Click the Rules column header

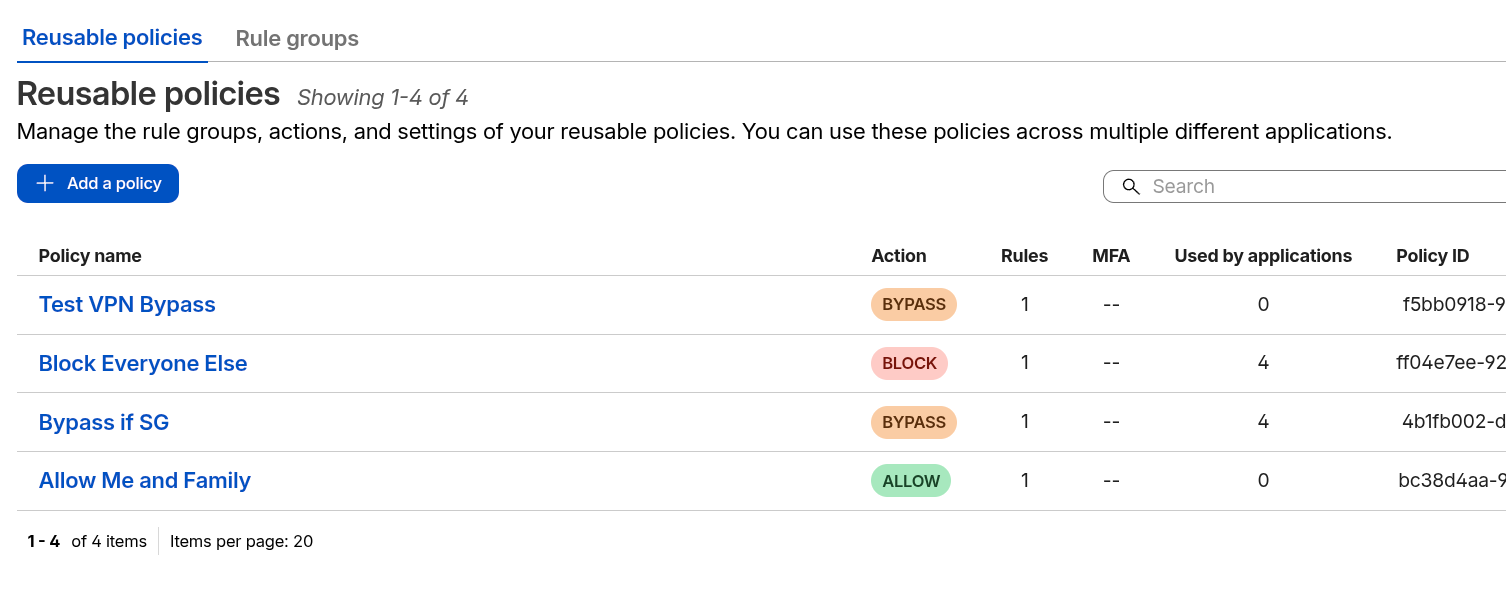coord(1024,256)
